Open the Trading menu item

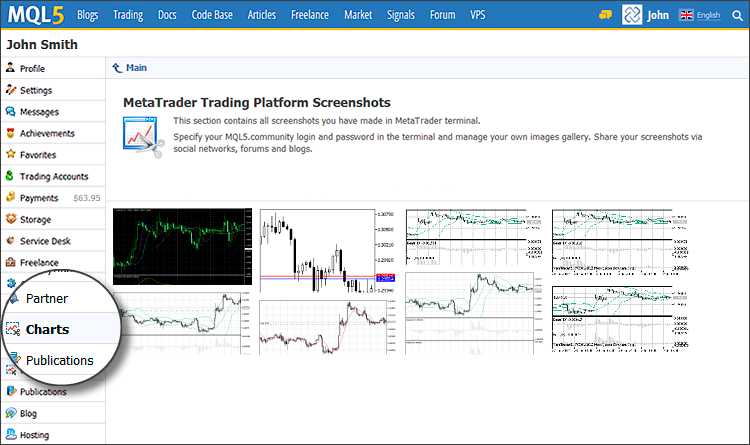point(128,15)
